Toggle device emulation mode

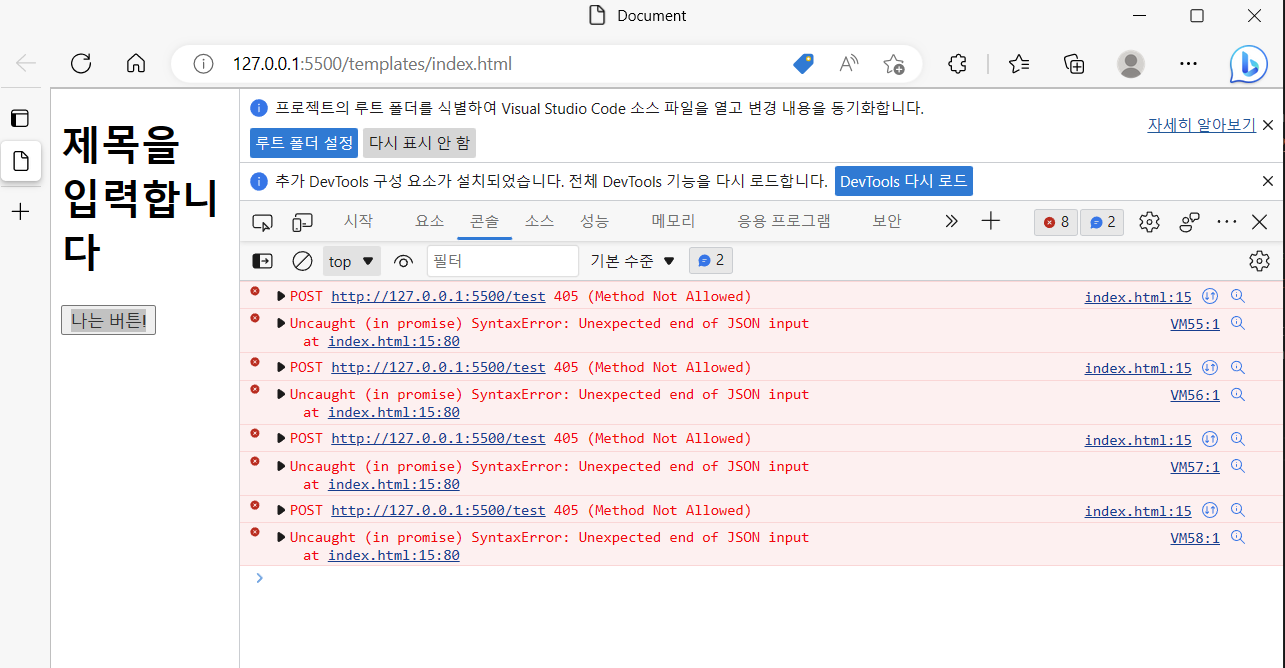tap(302, 222)
